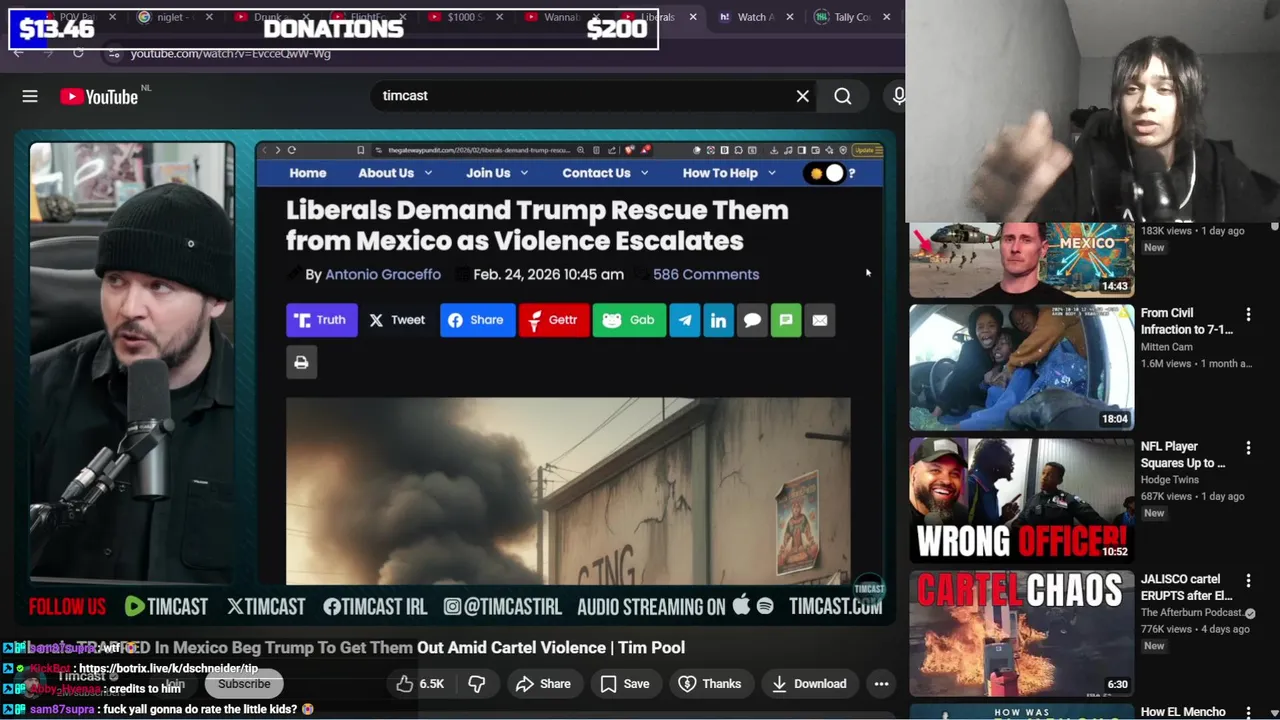Start voice search with microphone icon
Viewport: 1280px width, 720px height.
click(x=897, y=96)
